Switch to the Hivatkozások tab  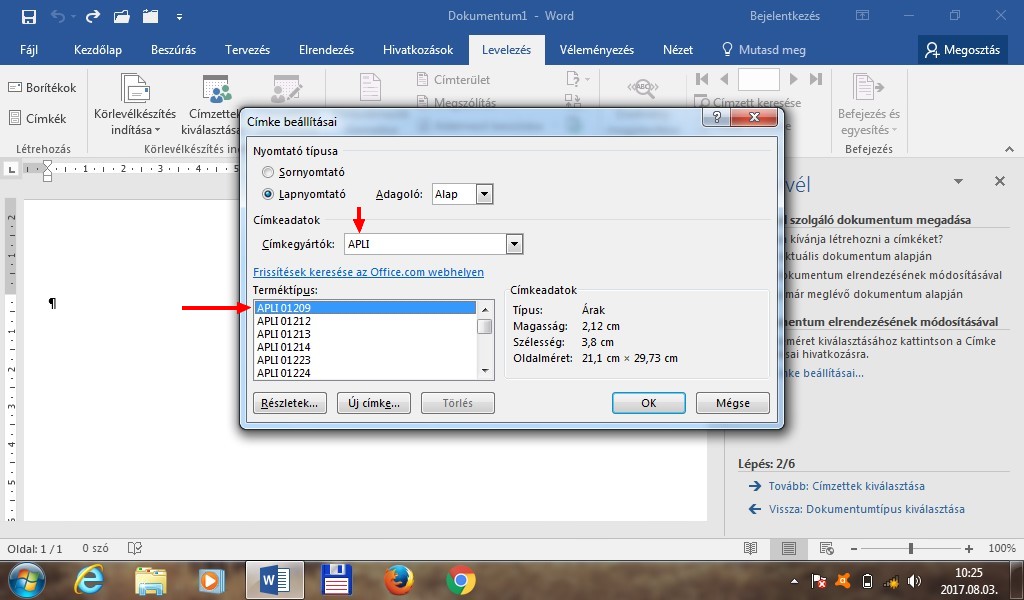[x=418, y=50]
